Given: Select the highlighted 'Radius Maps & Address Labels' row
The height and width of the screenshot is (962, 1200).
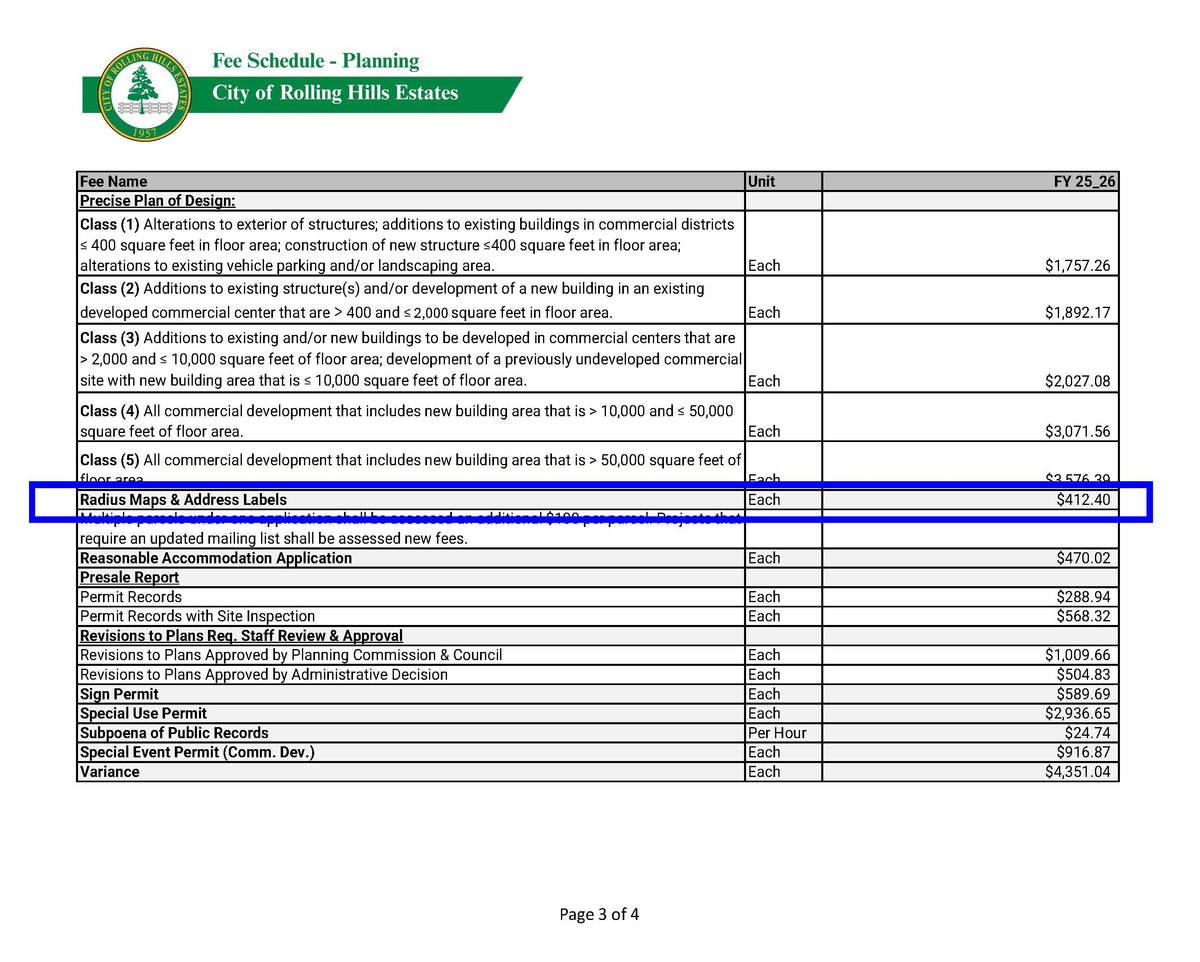Looking at the screenshot, I should coord(182,499).
